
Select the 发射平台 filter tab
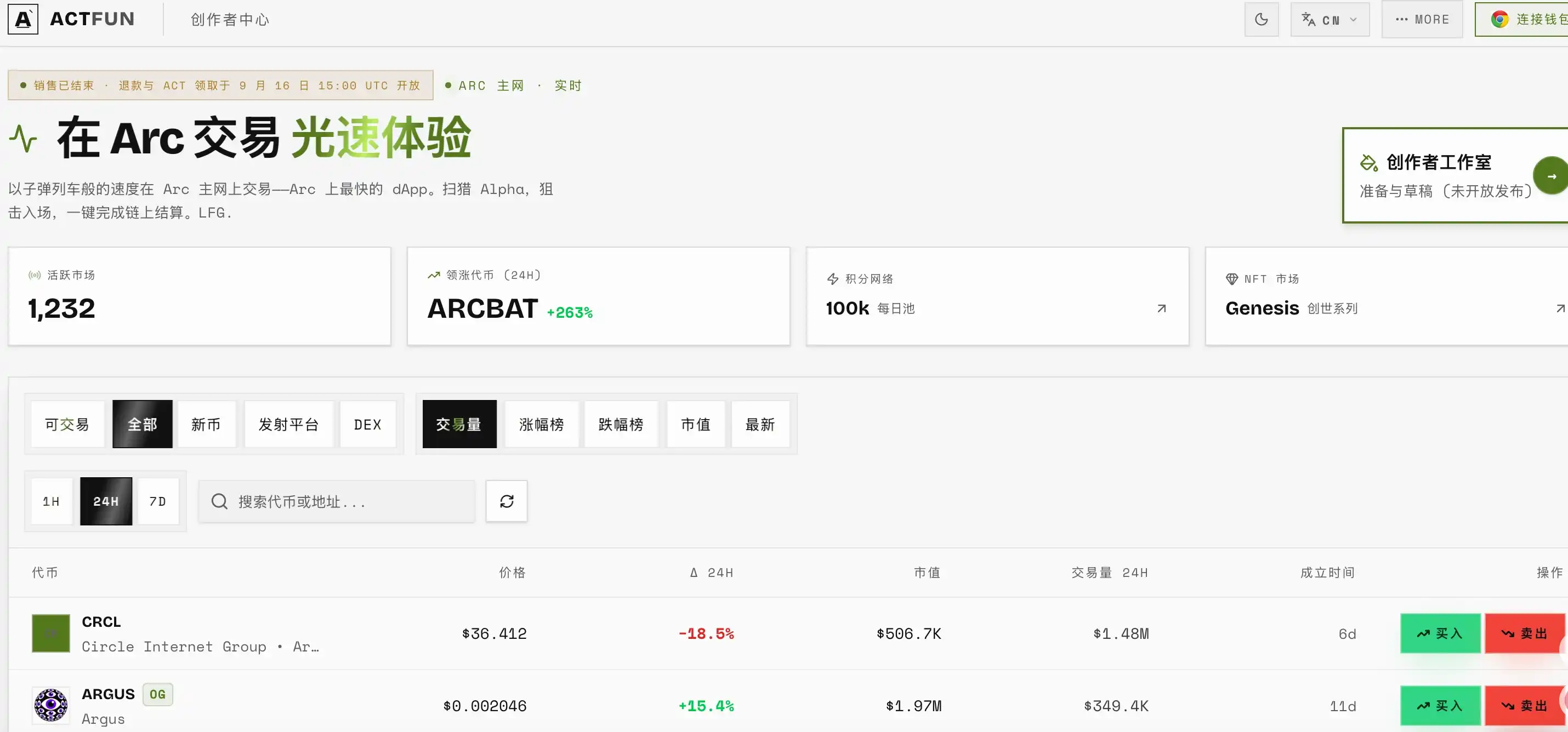pos(288,424)
